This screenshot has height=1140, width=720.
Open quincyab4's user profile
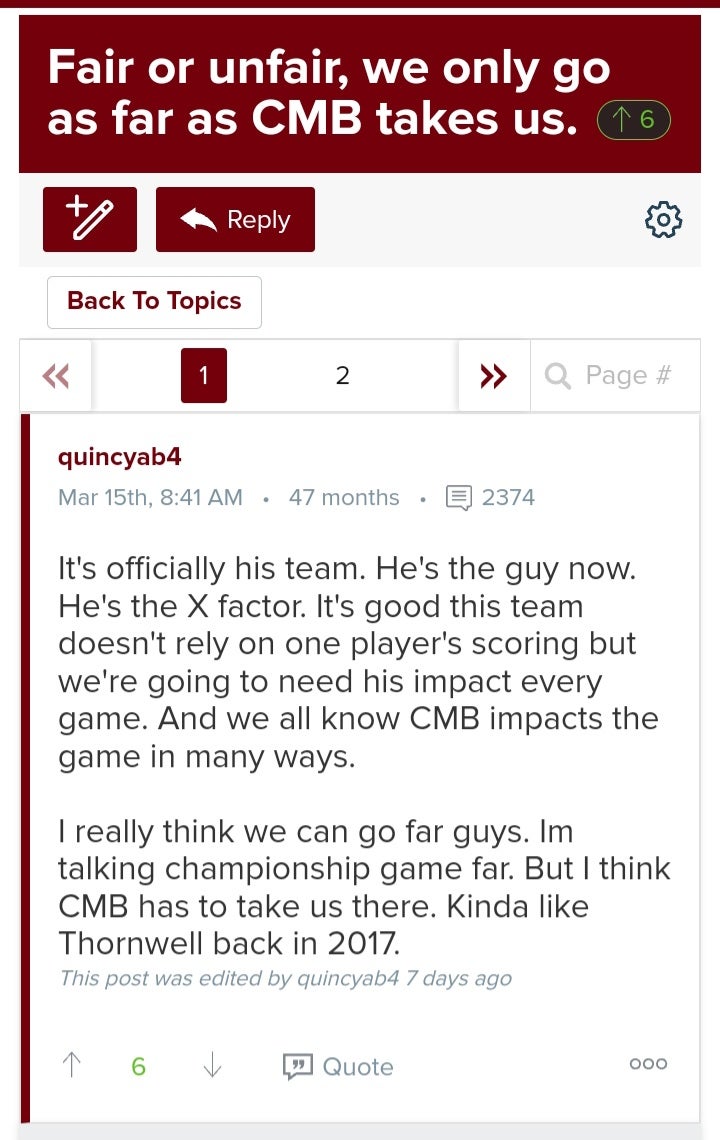point(120,457)
